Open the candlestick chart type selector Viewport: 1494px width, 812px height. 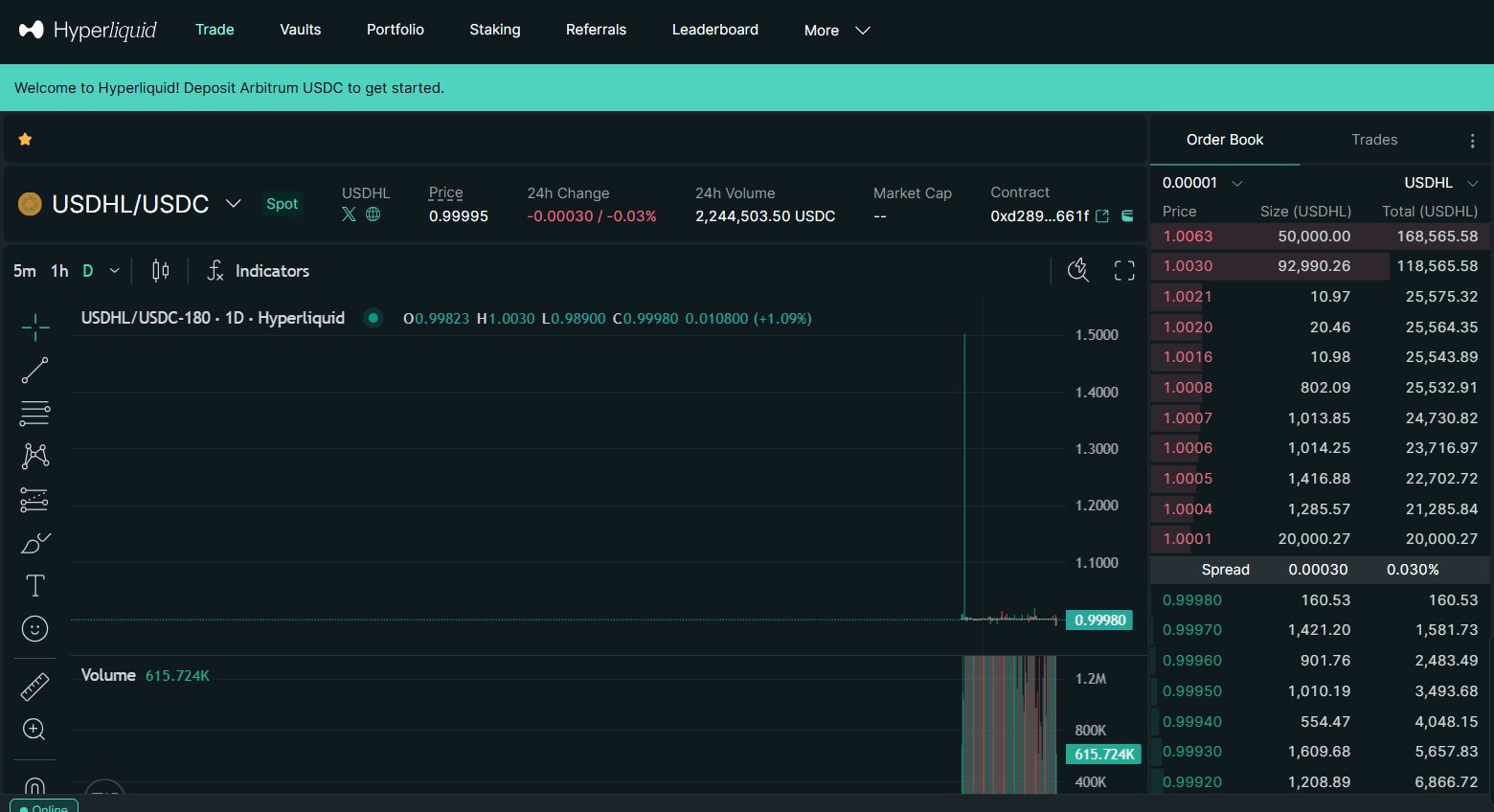(x=161, y=271)
